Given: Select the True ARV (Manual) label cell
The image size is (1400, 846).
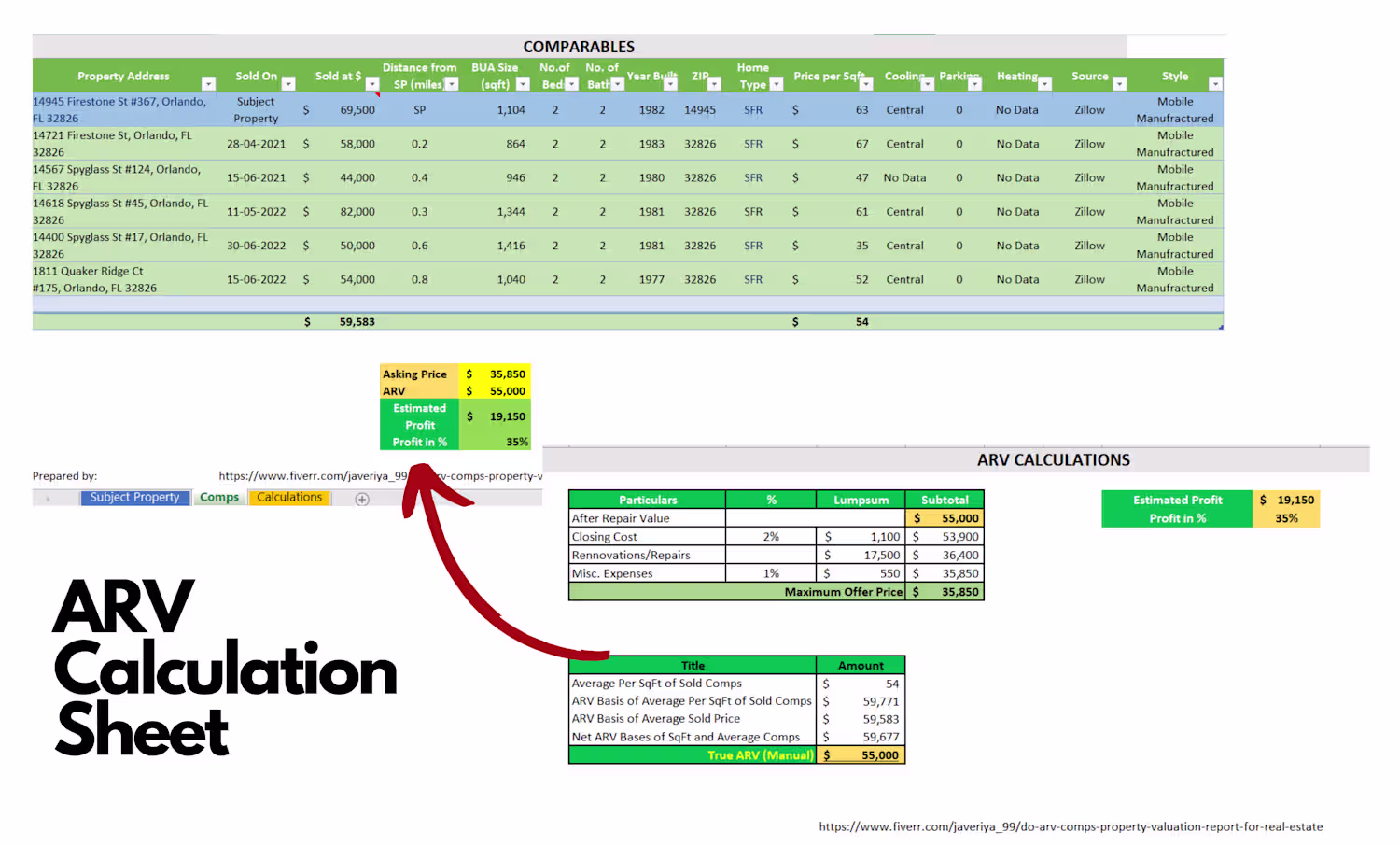Looking at the screenshot, I should pyautogui.click(x=693, y=755).
